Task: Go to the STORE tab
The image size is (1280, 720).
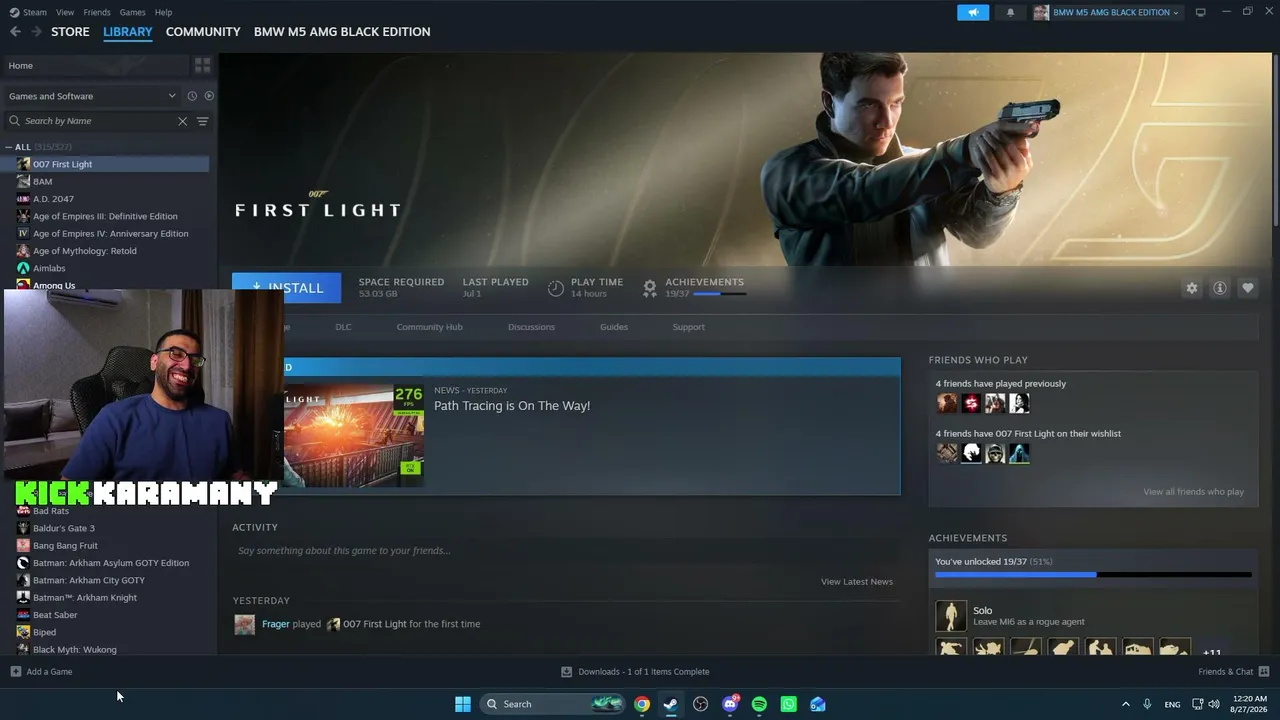Action: coord(70,32)
